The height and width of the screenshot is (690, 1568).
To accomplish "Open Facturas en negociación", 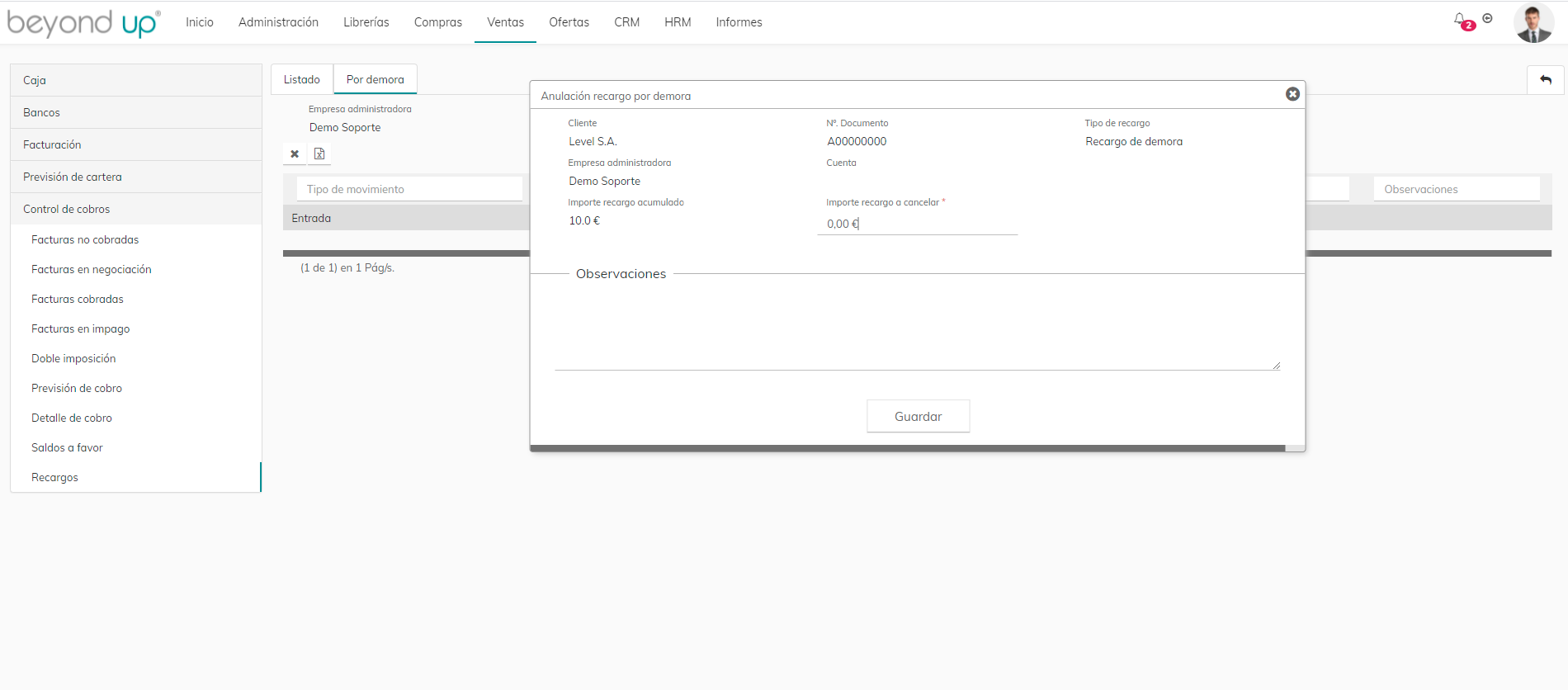I will click(136, 269).
